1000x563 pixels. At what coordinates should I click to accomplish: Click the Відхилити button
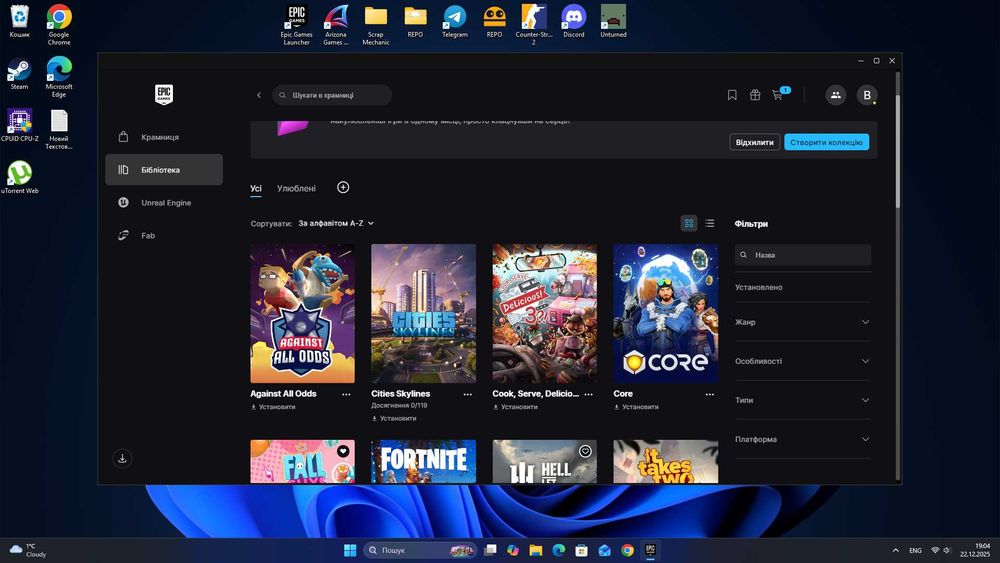point(754,142)
